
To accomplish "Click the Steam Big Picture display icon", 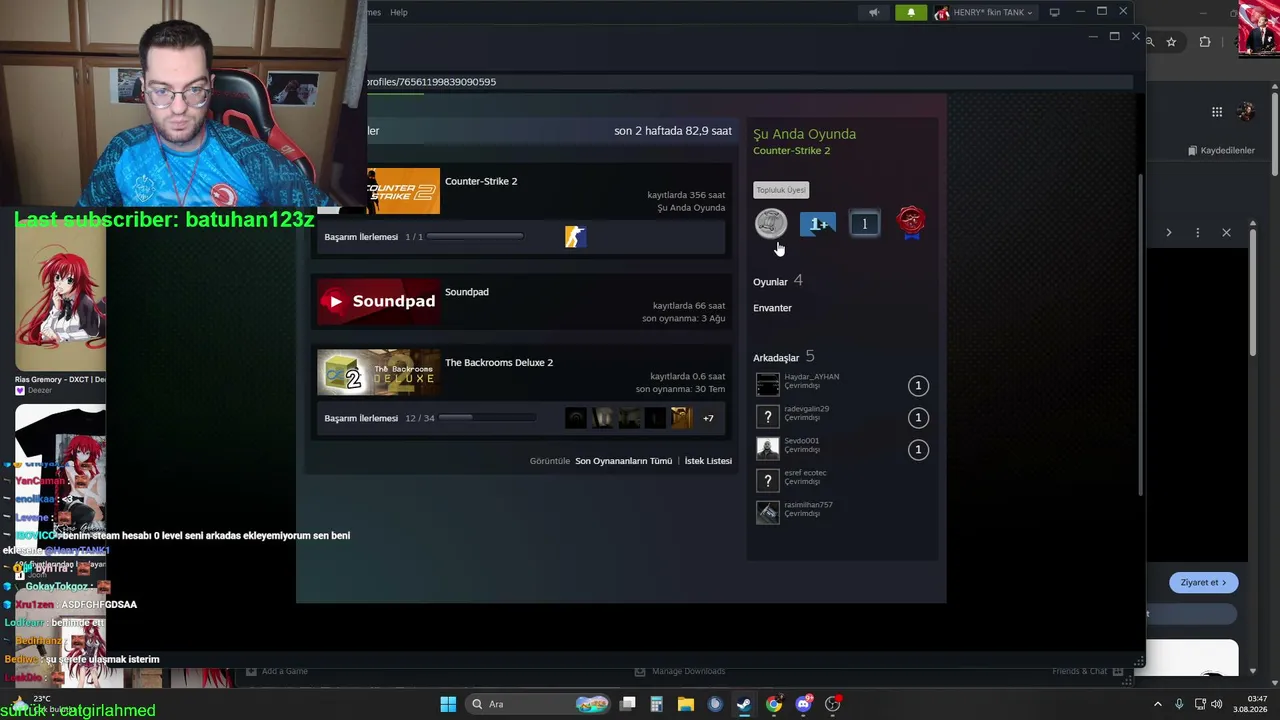I will click(1054, 13).
